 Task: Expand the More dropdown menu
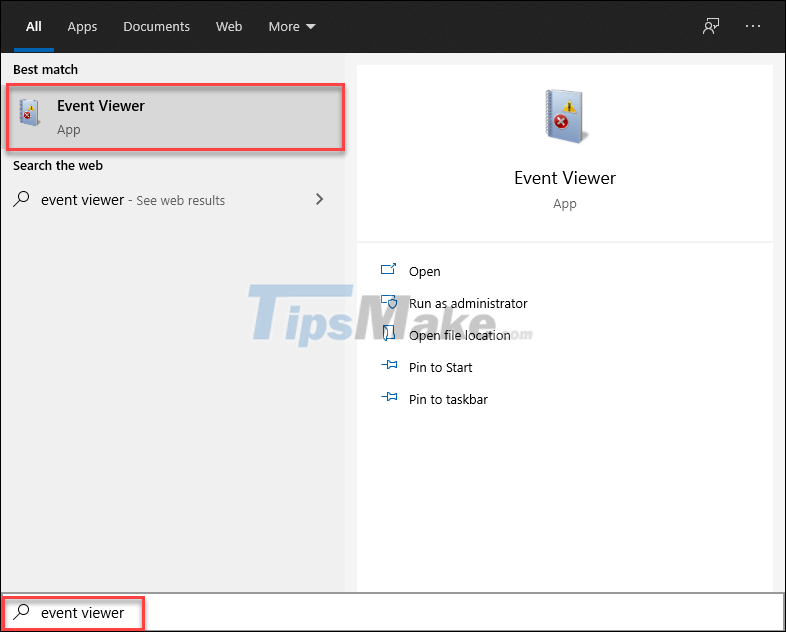[292, 27]
